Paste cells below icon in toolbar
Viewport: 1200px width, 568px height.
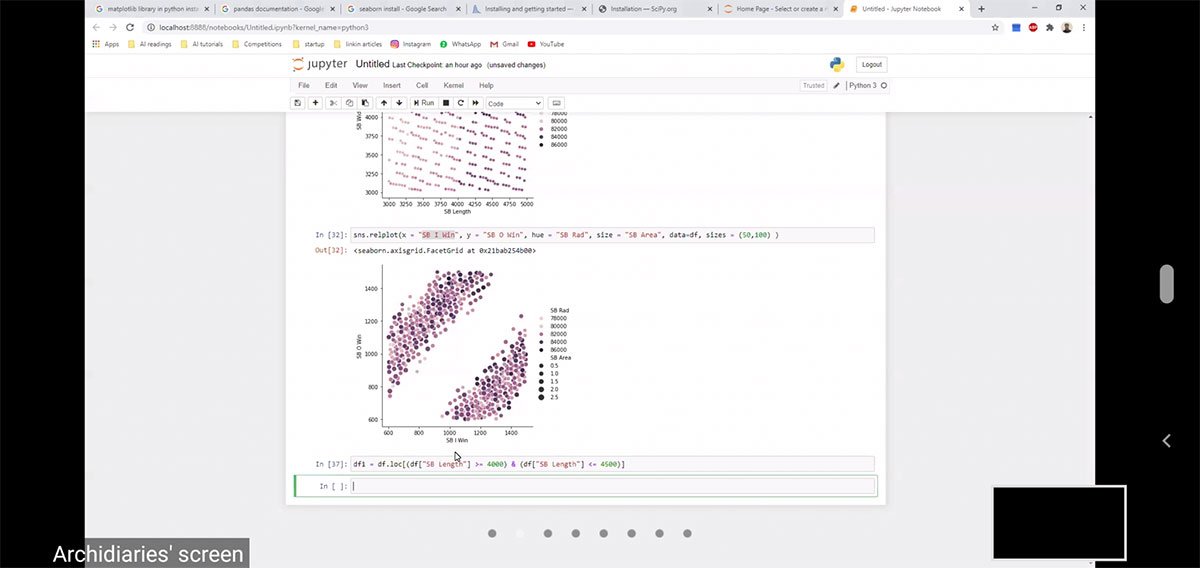coord(364,103)
